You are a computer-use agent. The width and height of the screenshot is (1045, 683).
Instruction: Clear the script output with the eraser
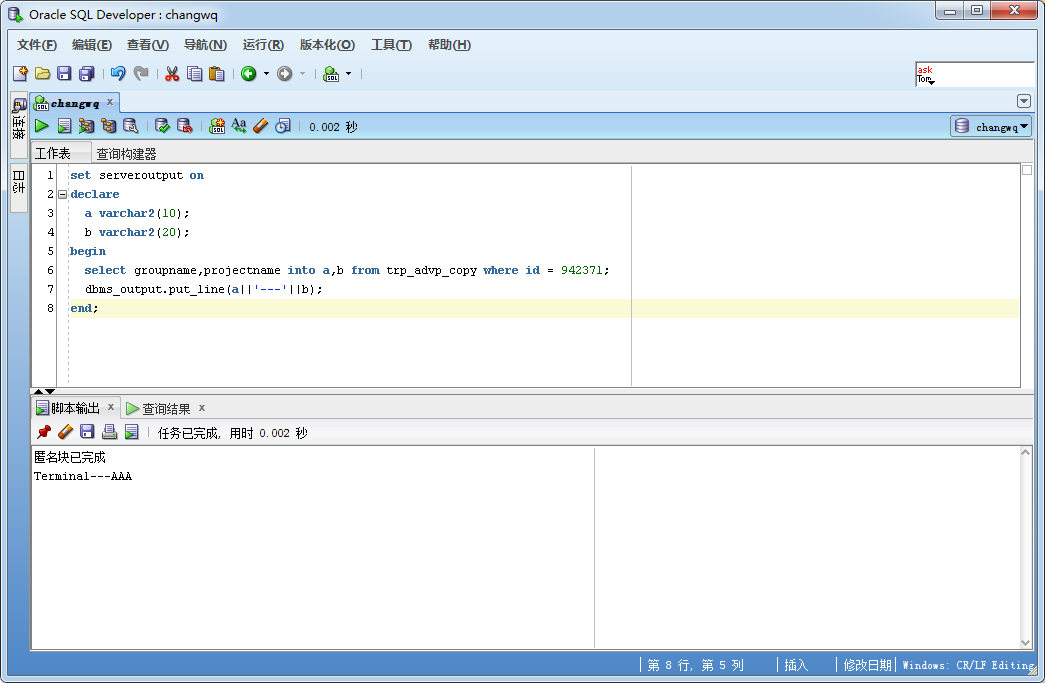click(65, 432)
